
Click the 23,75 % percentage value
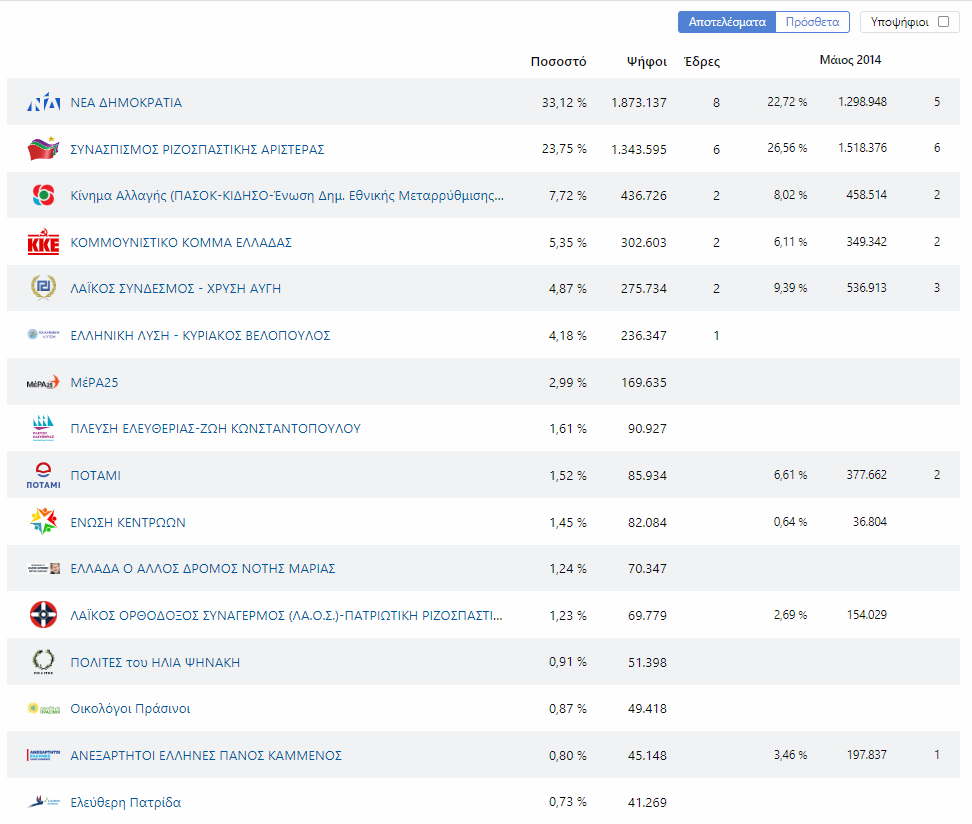tap(564, 149)
